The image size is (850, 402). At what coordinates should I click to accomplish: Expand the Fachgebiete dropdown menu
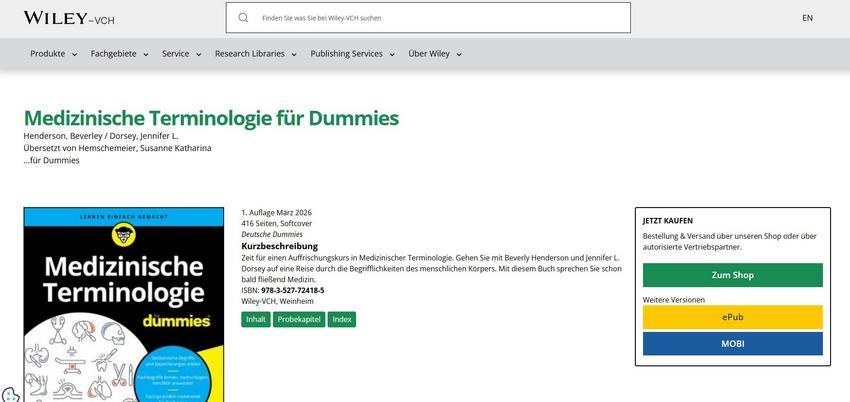coord(119,54)
